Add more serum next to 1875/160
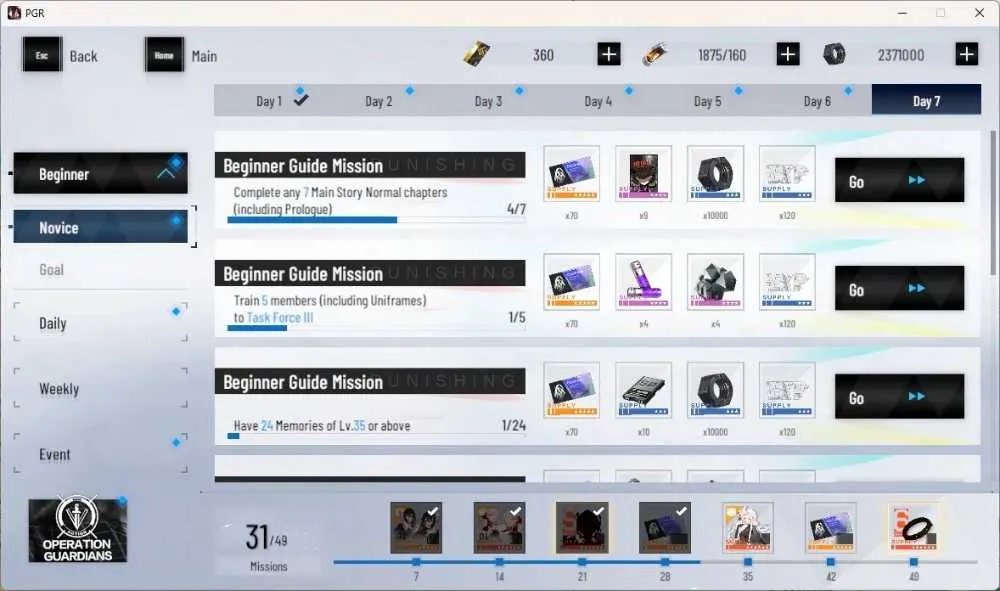The width and height of the screenshot is (1000, 591). click(x=788, y=54)
